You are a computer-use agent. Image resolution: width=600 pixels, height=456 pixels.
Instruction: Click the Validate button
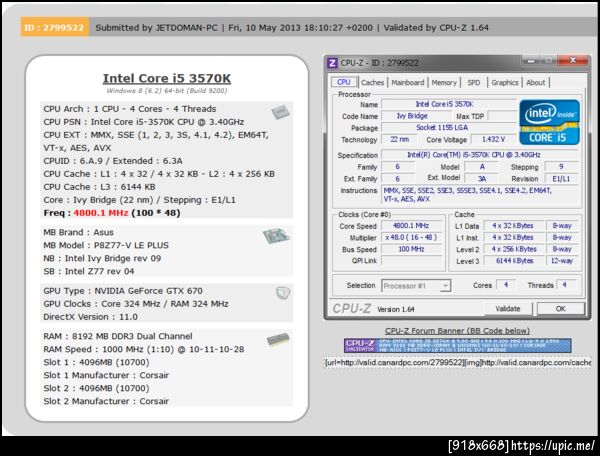click(x=508, y=309)
